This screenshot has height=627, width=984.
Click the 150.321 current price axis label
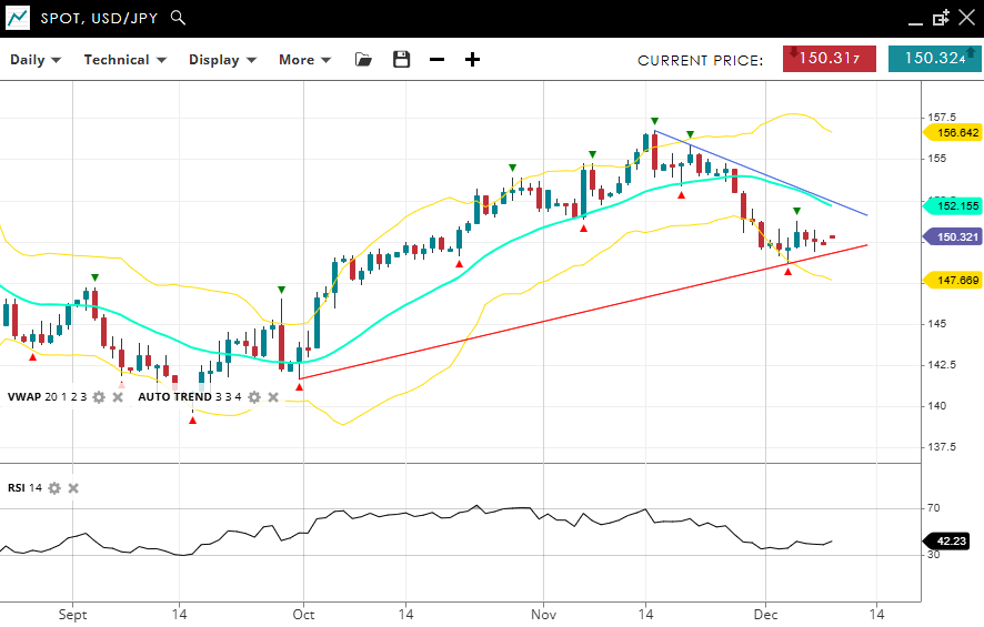[956, 237]
